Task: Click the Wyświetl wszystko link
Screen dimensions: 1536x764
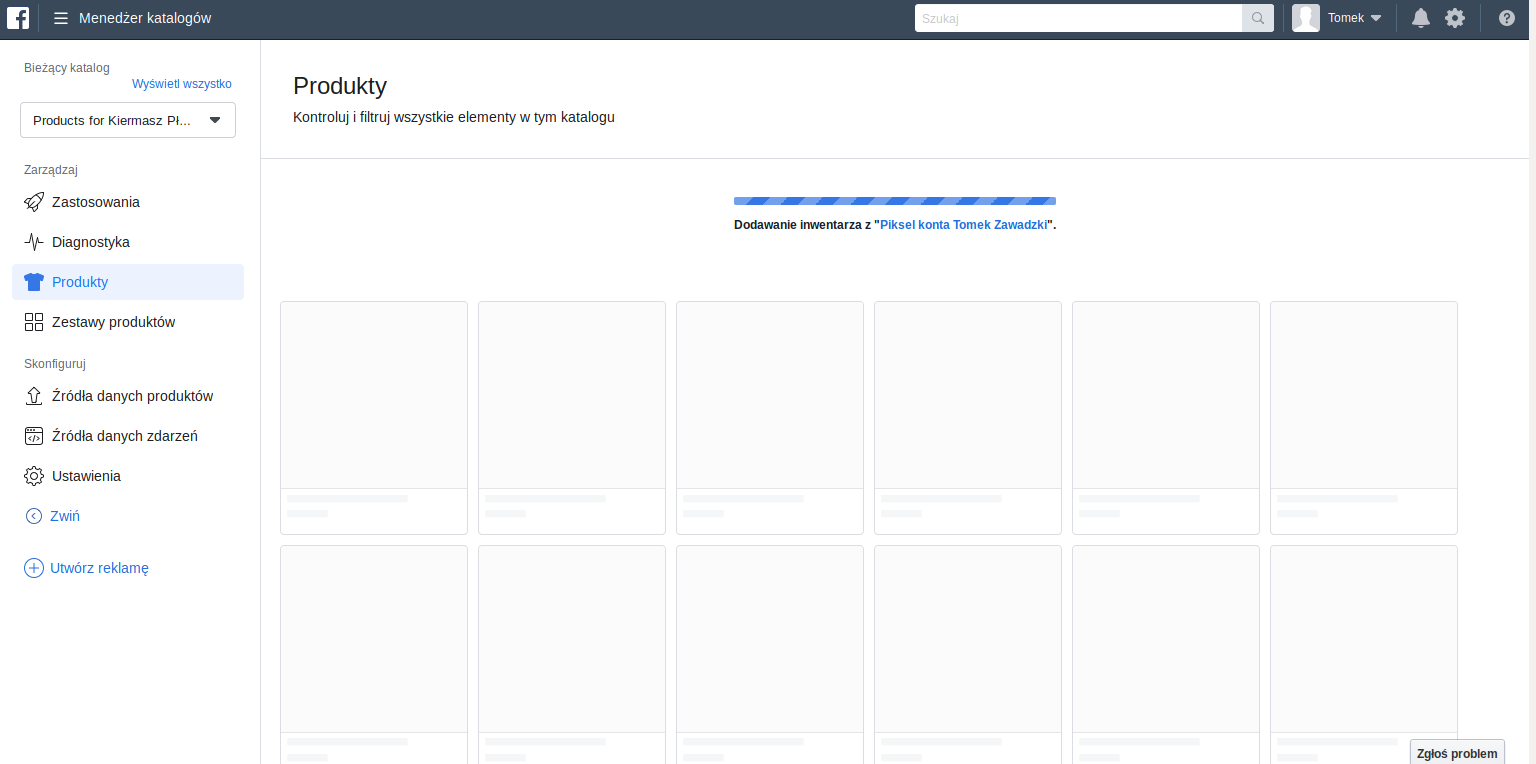Action: (x=182, y=84)
